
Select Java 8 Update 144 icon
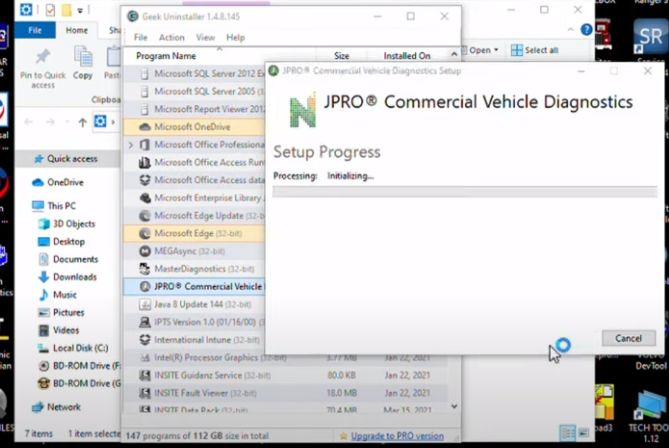(145, 305)
